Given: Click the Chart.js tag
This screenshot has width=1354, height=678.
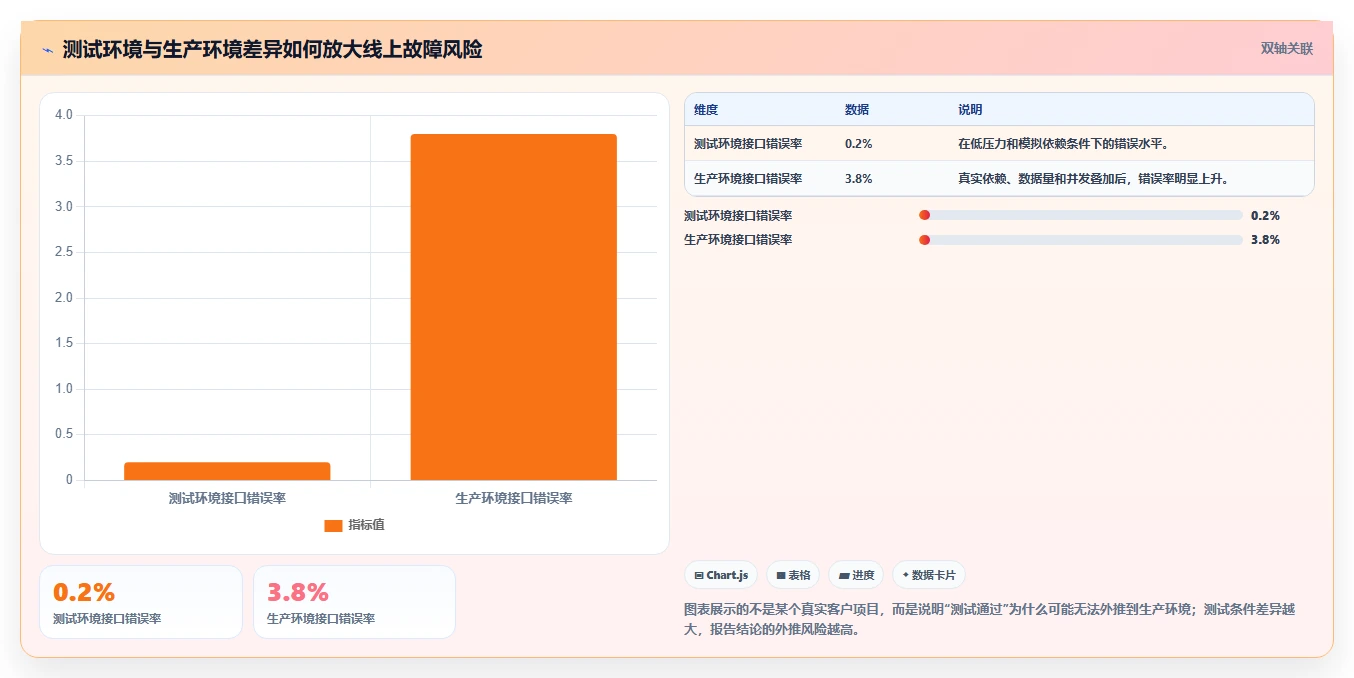Looking at the screenshot, I should click(x=721, y=575).
